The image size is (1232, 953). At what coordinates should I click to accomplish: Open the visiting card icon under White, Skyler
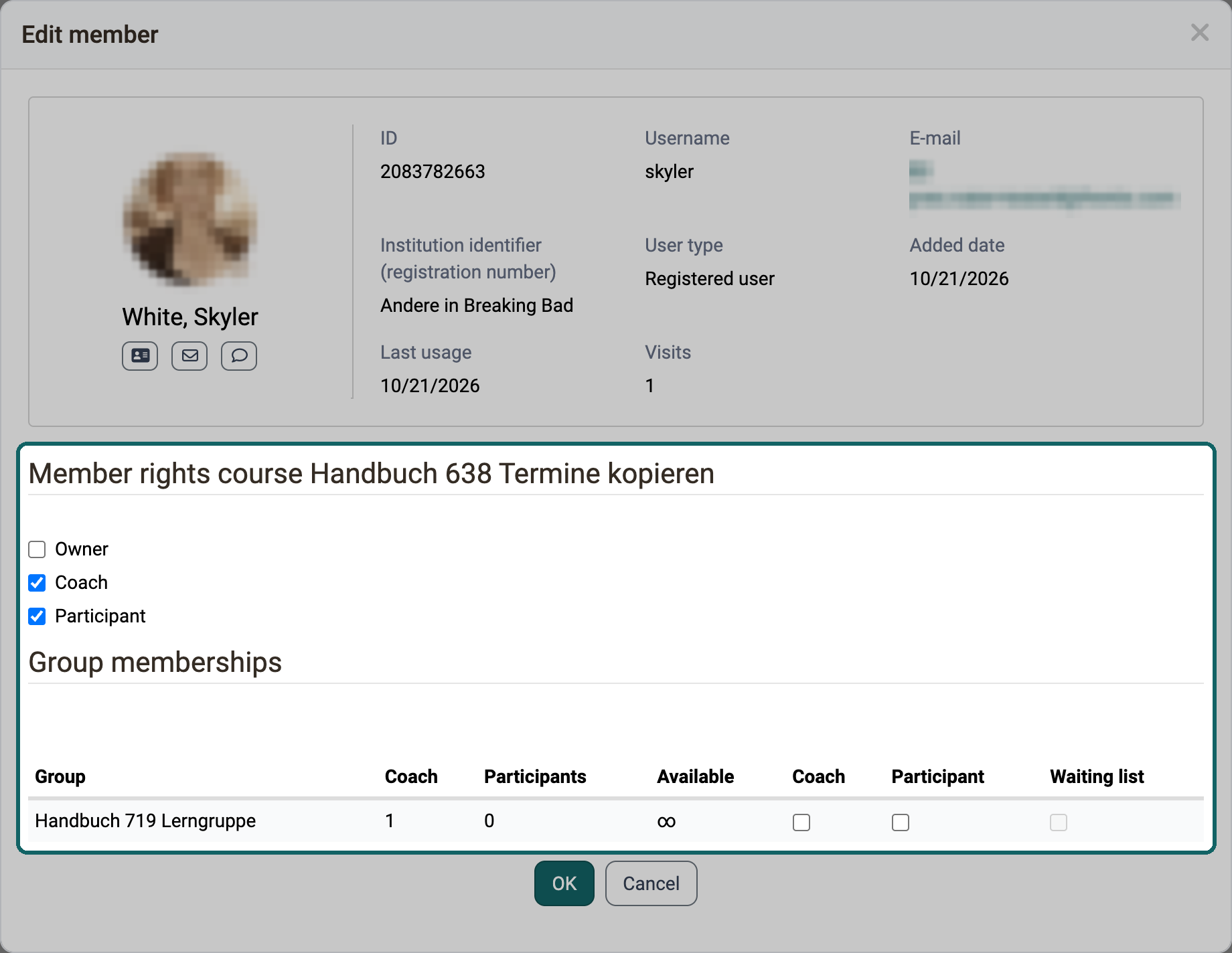[x=140, y=355]
